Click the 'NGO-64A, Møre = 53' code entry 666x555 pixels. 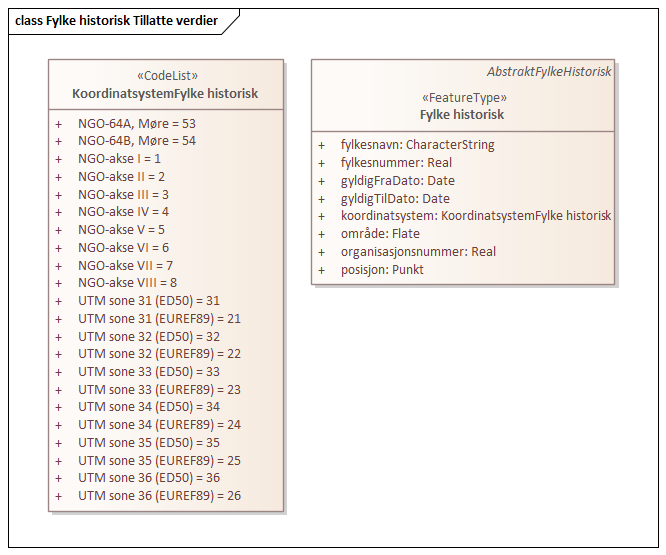click(136, 123)
